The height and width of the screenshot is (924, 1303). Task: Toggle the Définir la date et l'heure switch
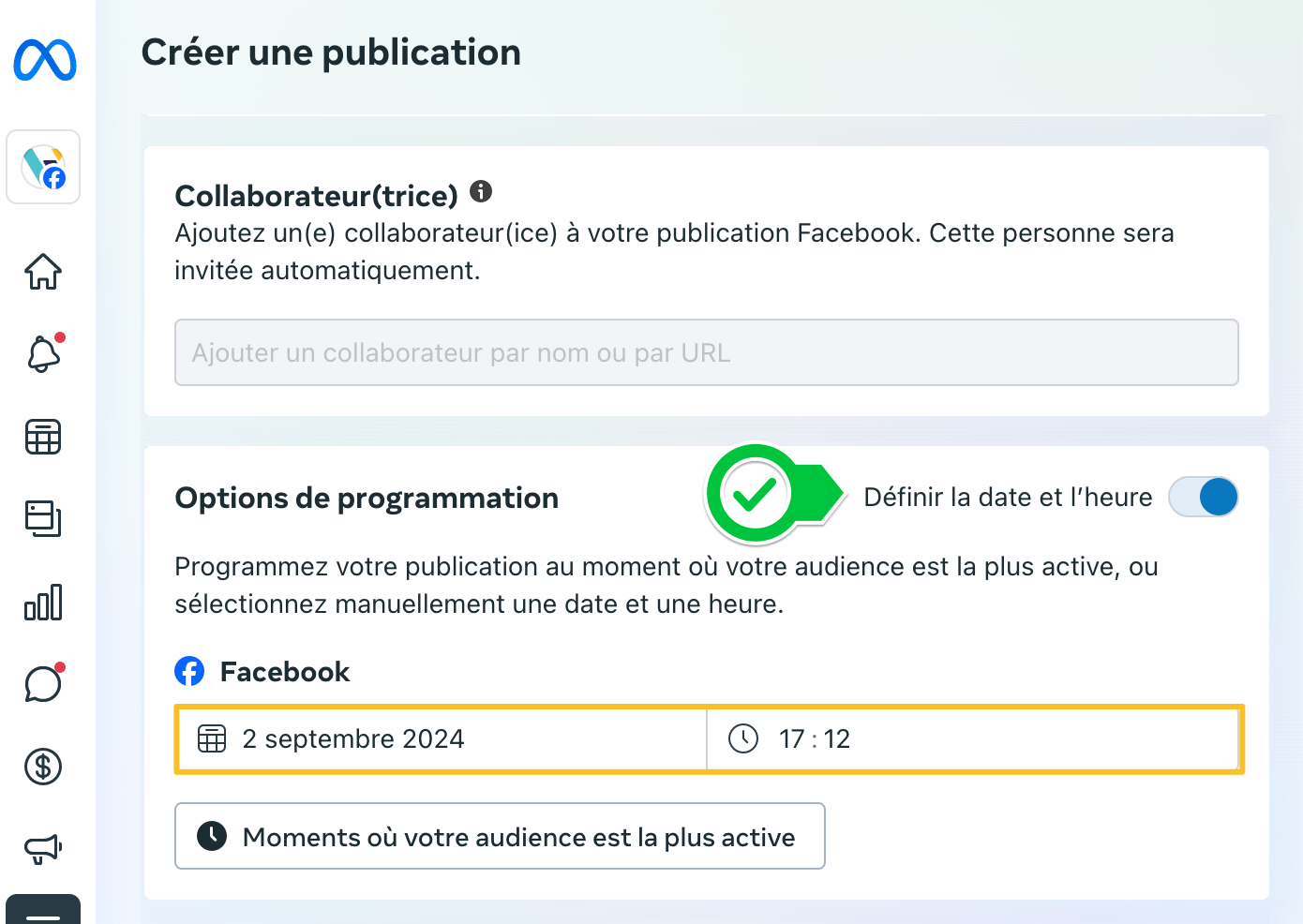[1204, 497]
